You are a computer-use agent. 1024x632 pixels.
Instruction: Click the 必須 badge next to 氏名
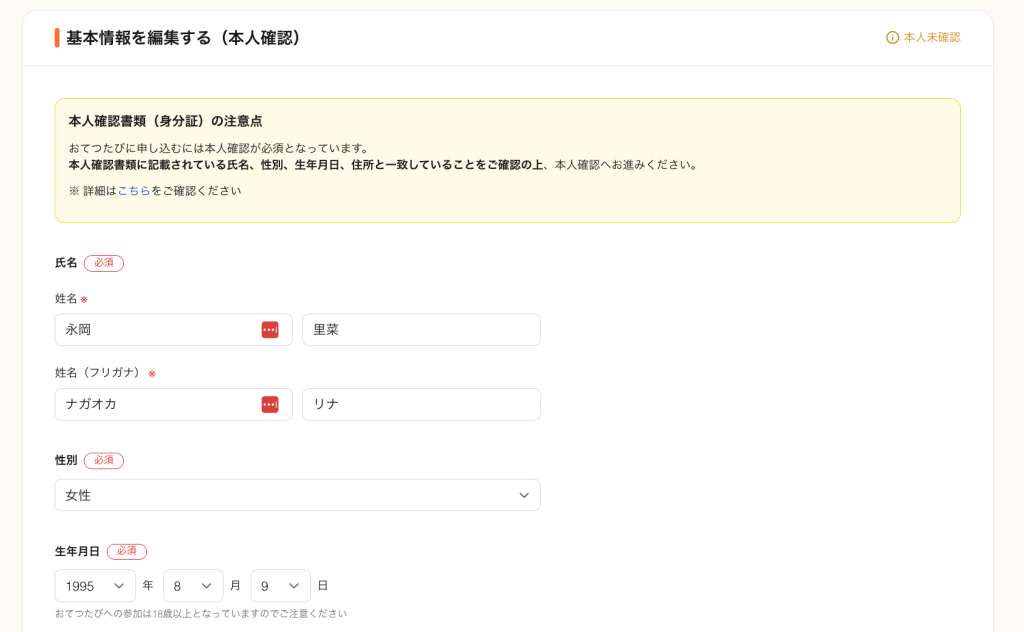point(104,263)
